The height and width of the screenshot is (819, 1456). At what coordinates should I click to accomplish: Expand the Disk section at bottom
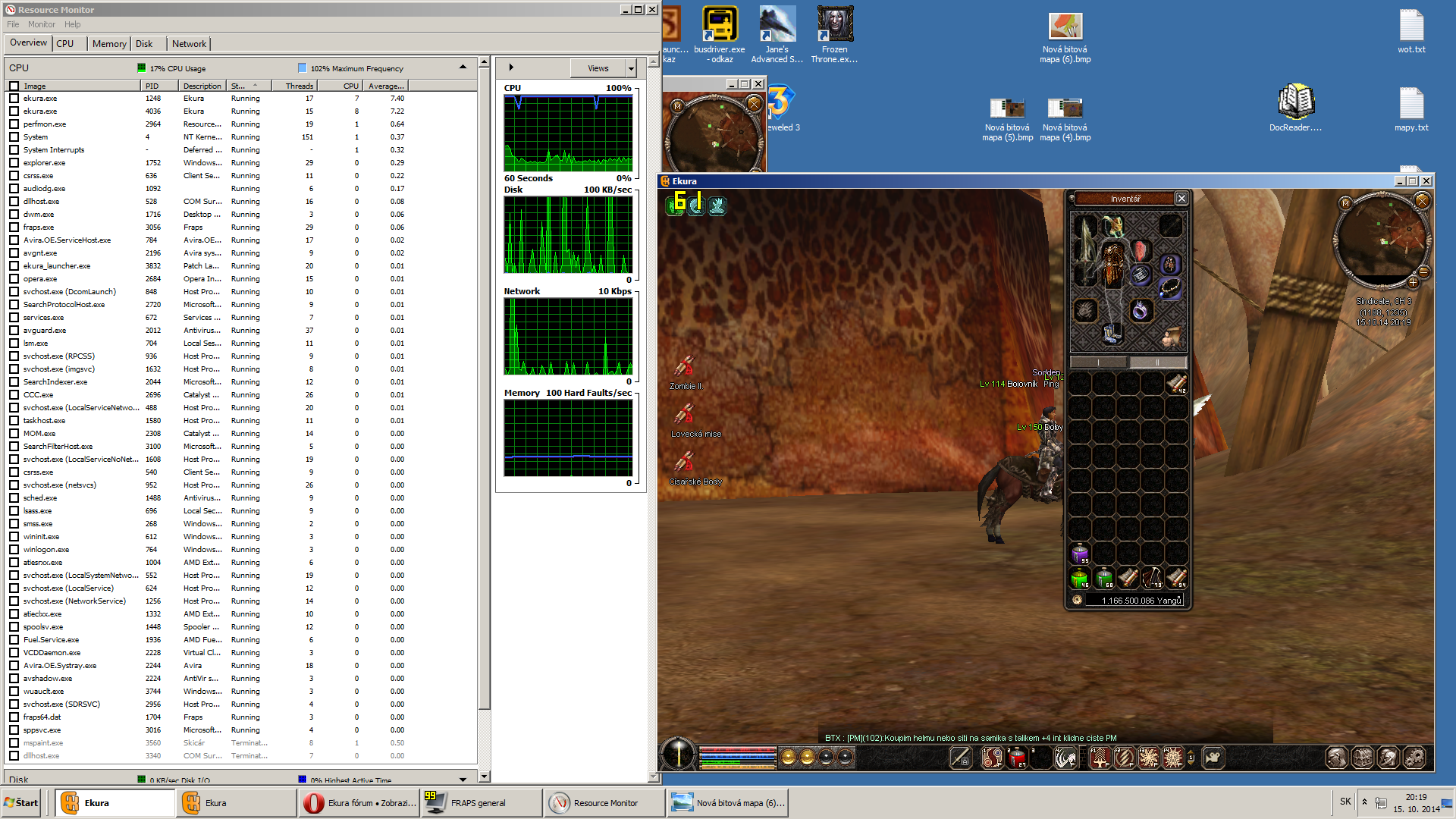[x=463, y=779]
